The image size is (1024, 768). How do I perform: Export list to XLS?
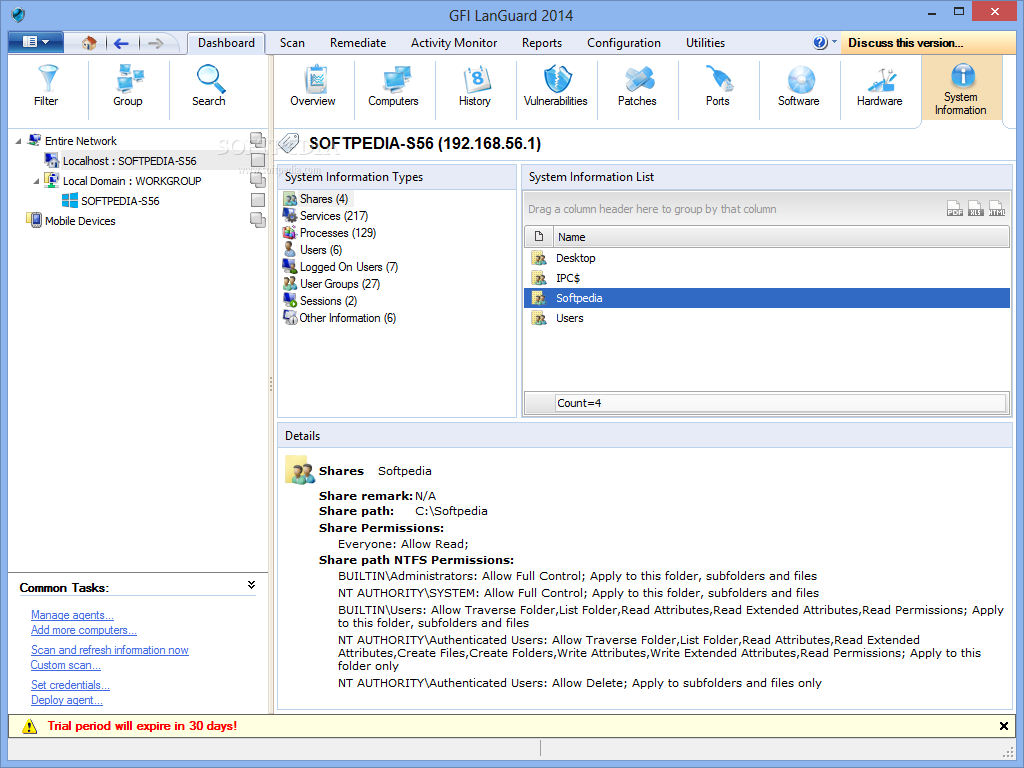click(x=975, y=208)
